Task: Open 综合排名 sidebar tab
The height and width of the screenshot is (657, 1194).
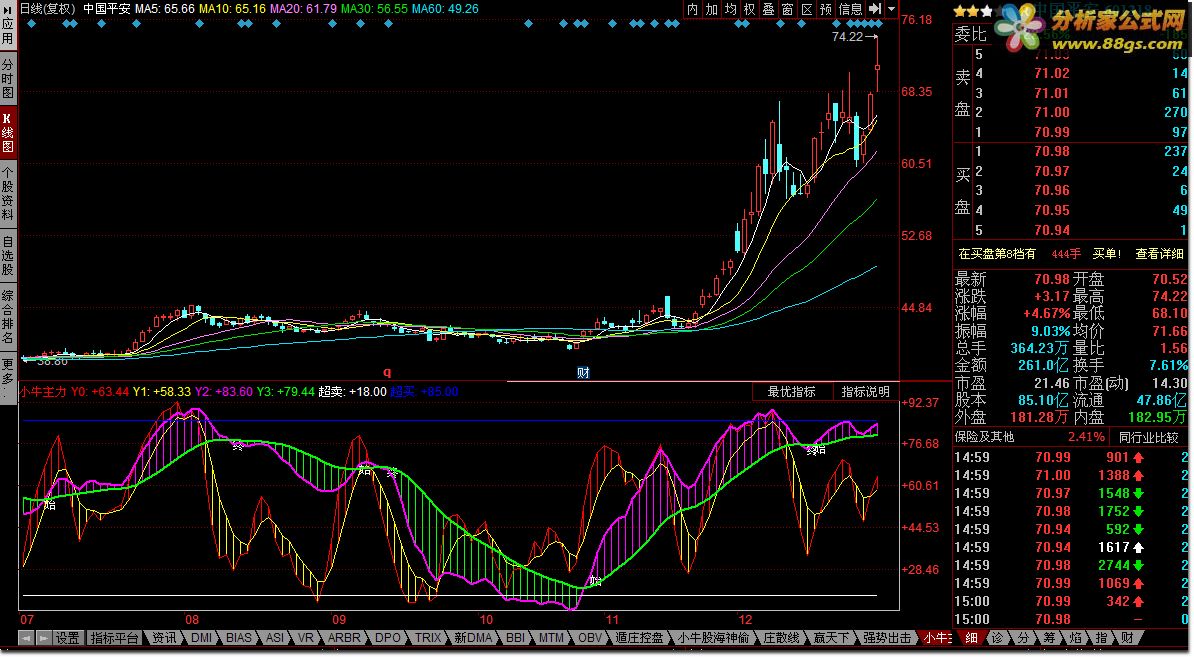Action: coord(8,317)
